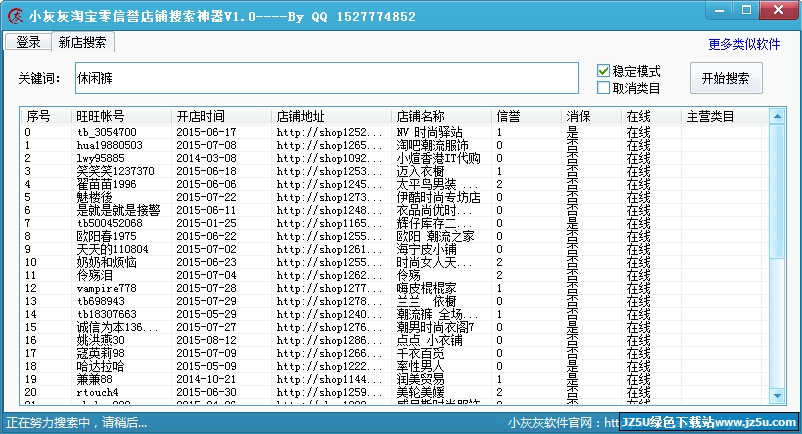Click the 在线 column header

click(x=651, y=116)
